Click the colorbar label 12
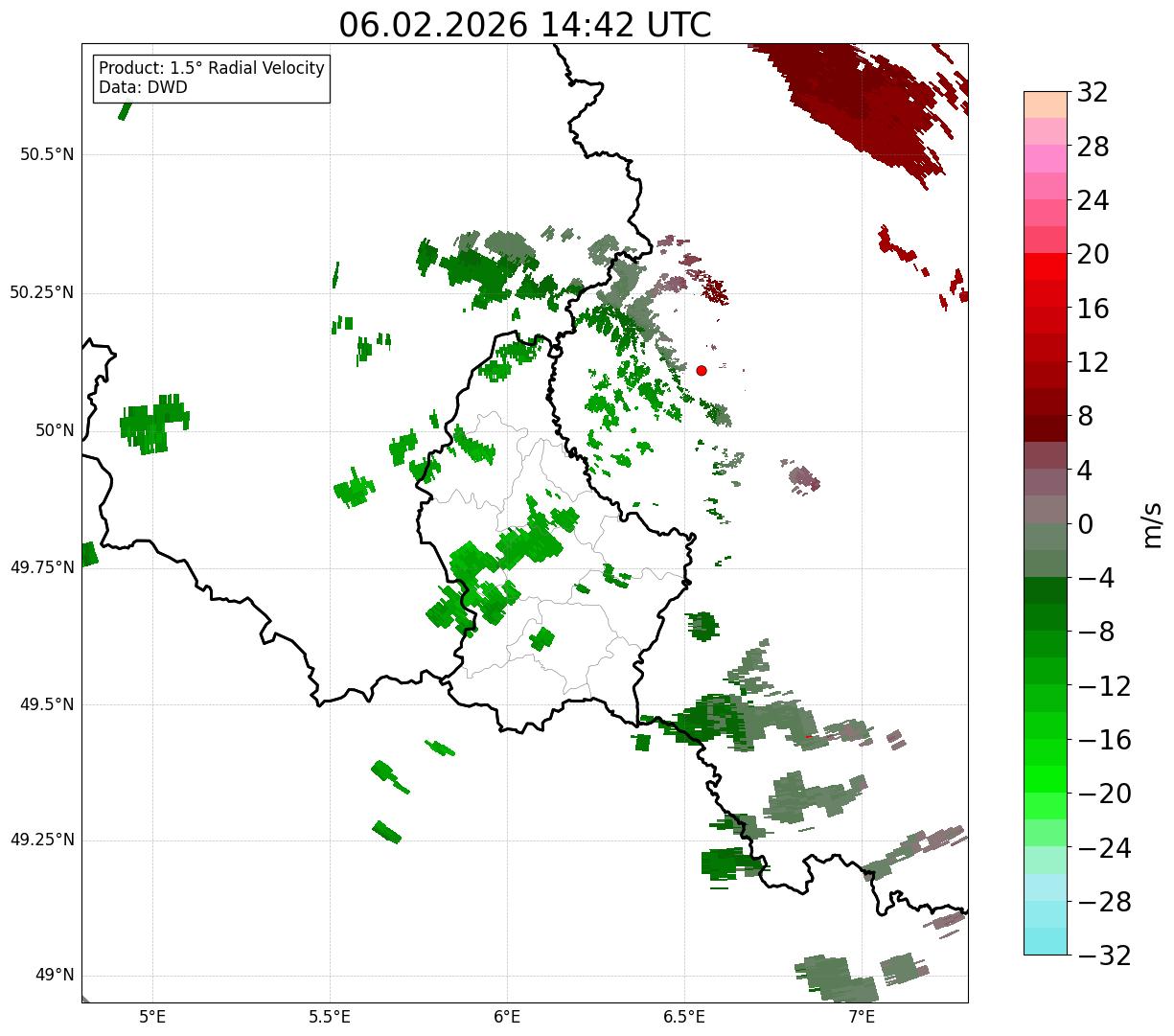This screenshot has height=1036, width=1174. [x=1093, y=362]
